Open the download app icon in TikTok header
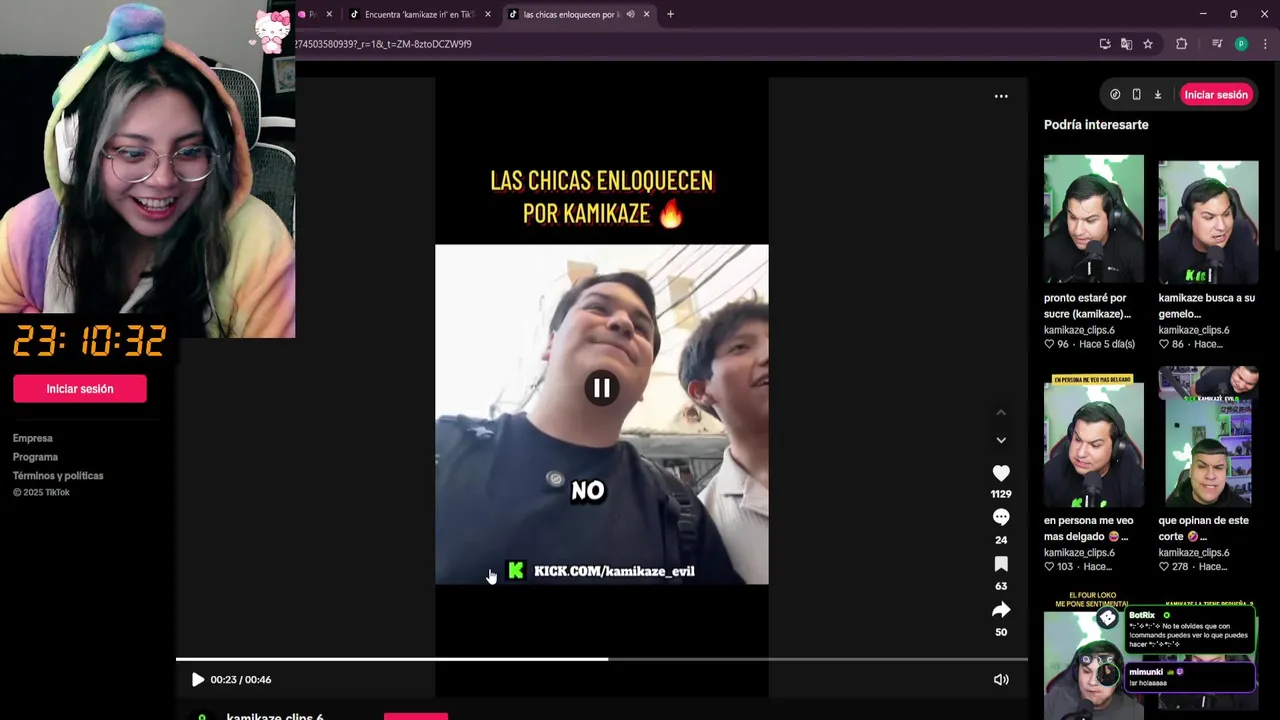The height and width of the screenshot is (720, 1280). click(1158, 95)
